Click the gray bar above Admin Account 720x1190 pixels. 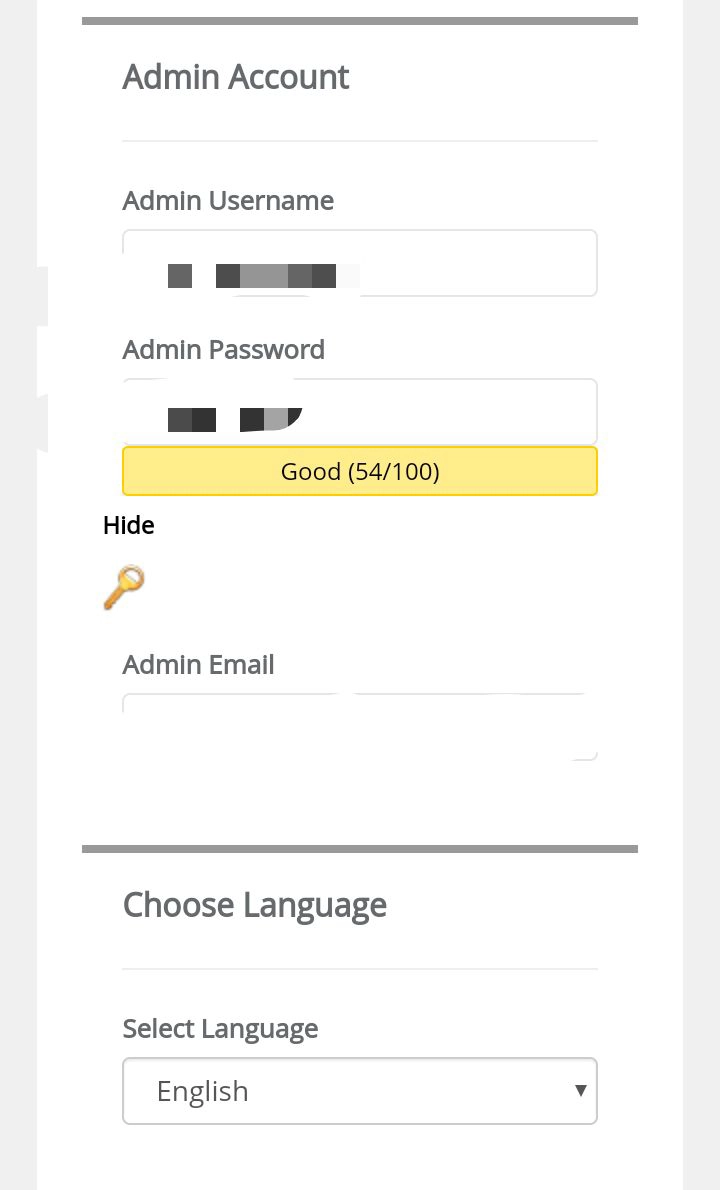click(x=360, y=21)
